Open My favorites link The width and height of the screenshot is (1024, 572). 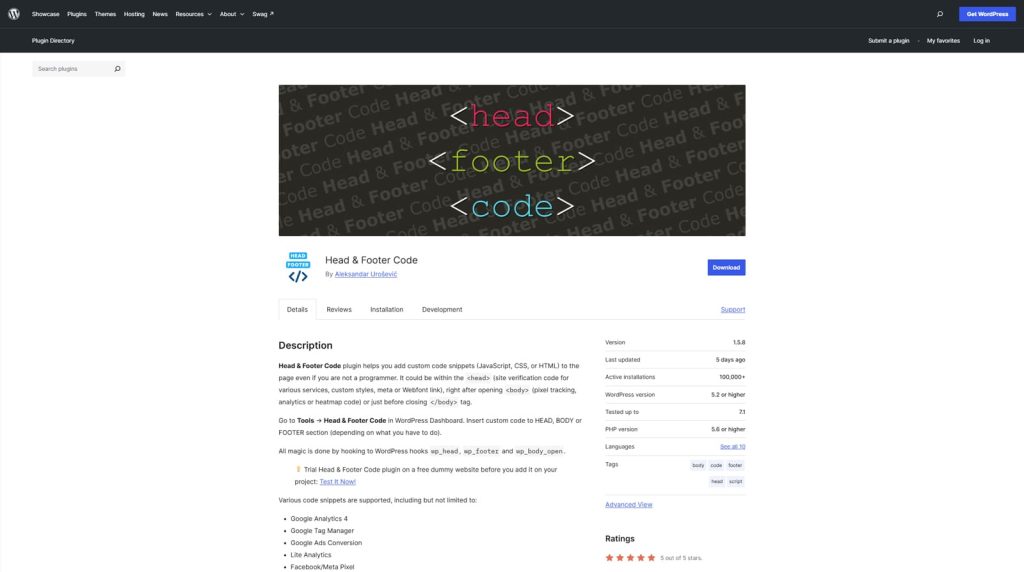[943, 40]
